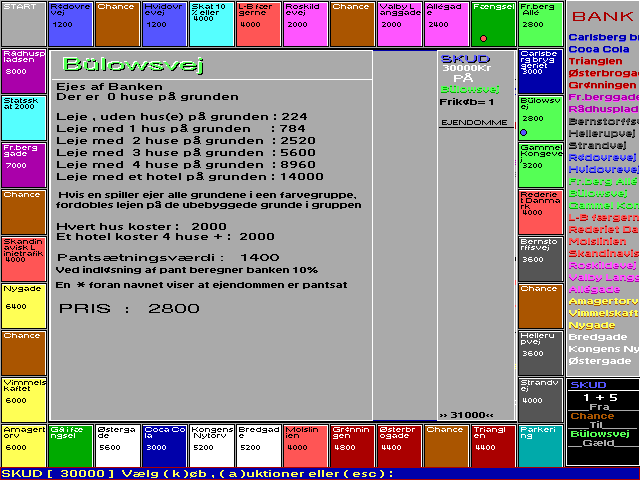
Task: Select the Grønningen 4800 board square
Action: pyautogui.click(x=353, y=446)
